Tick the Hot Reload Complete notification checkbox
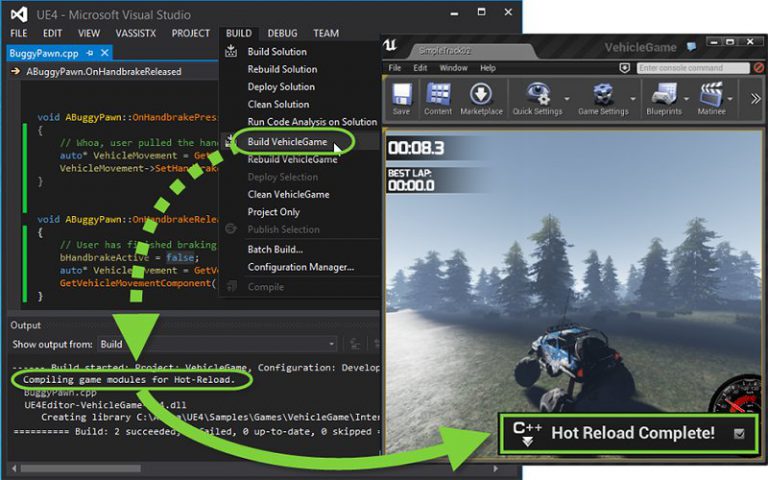This screenshot has width=768, height=480. [x=739, y=433]
